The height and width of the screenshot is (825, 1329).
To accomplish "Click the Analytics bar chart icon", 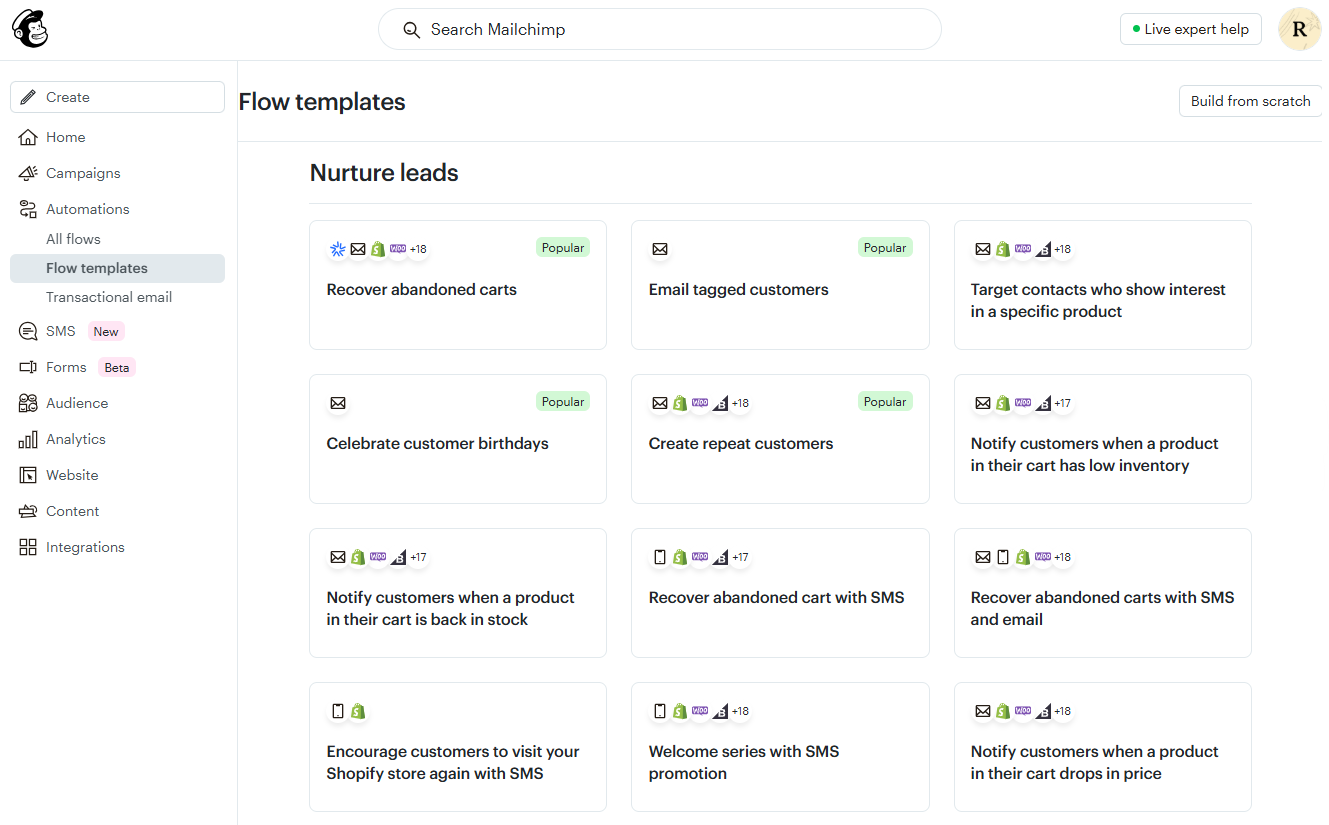I will pos(28,439).
